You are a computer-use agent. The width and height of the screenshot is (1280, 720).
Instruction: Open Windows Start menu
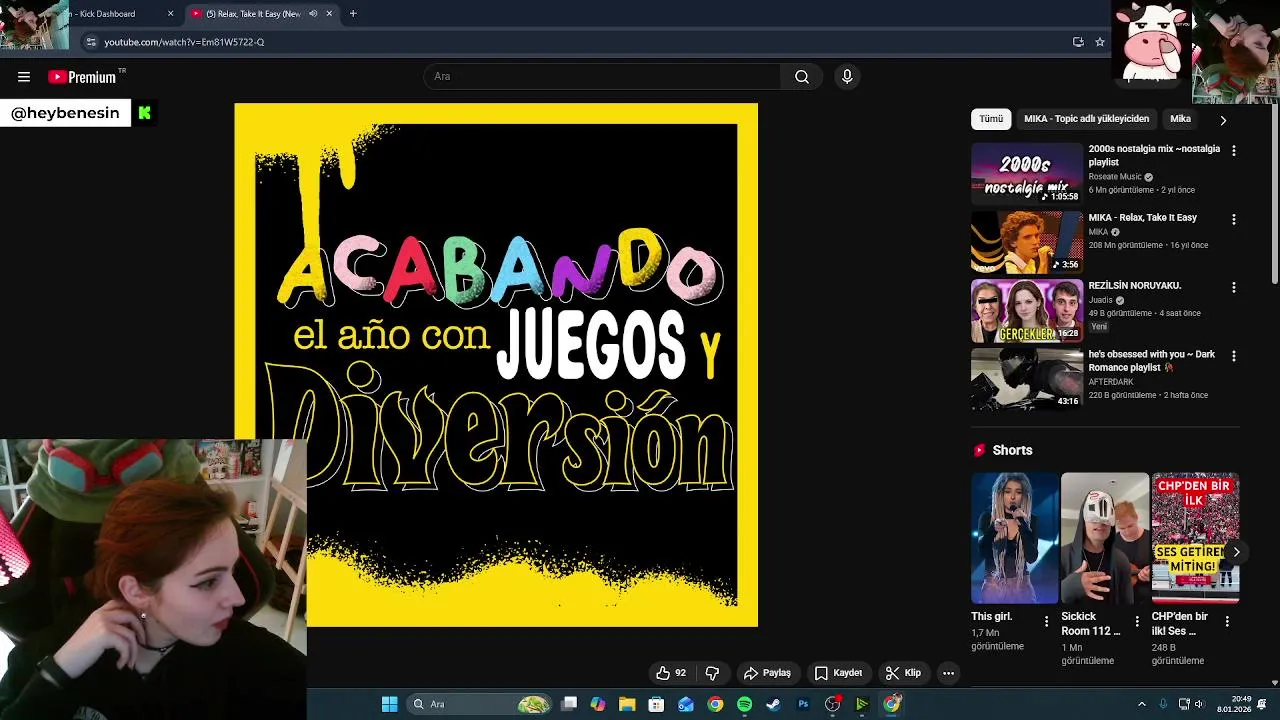(389, 704)
